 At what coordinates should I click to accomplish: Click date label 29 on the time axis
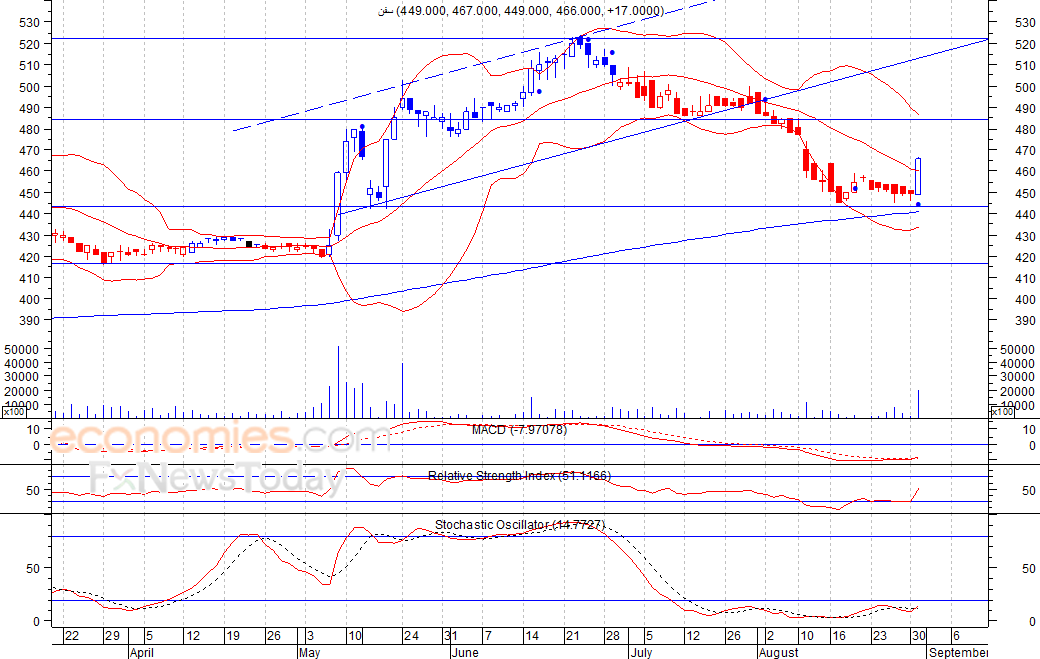pyautogui.click(x=113, y=636)
